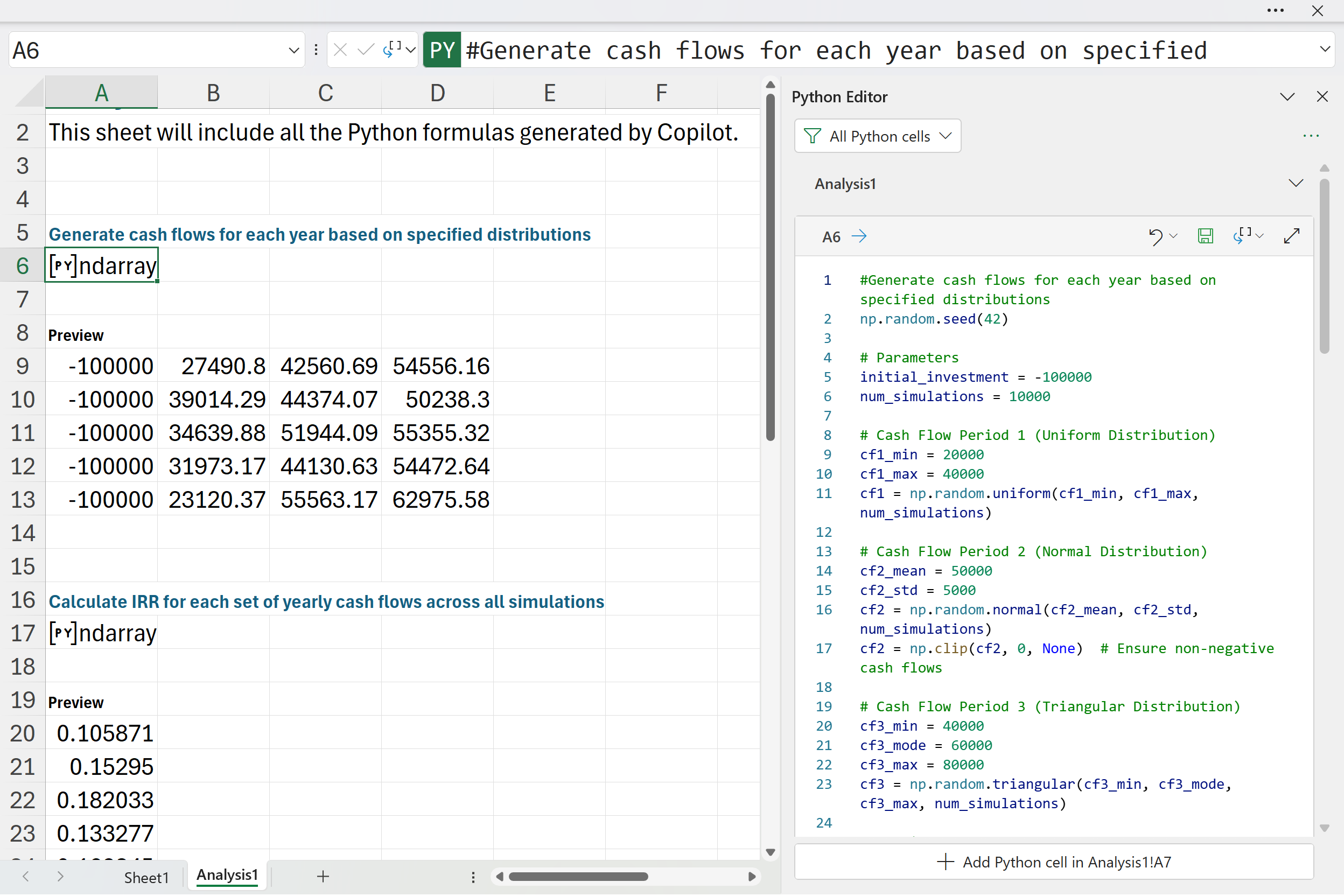Image resolution: width=1344 pixels, height=896 pixels.
Task: Select cell A17 containing ndarray
Action: (102, 633)
